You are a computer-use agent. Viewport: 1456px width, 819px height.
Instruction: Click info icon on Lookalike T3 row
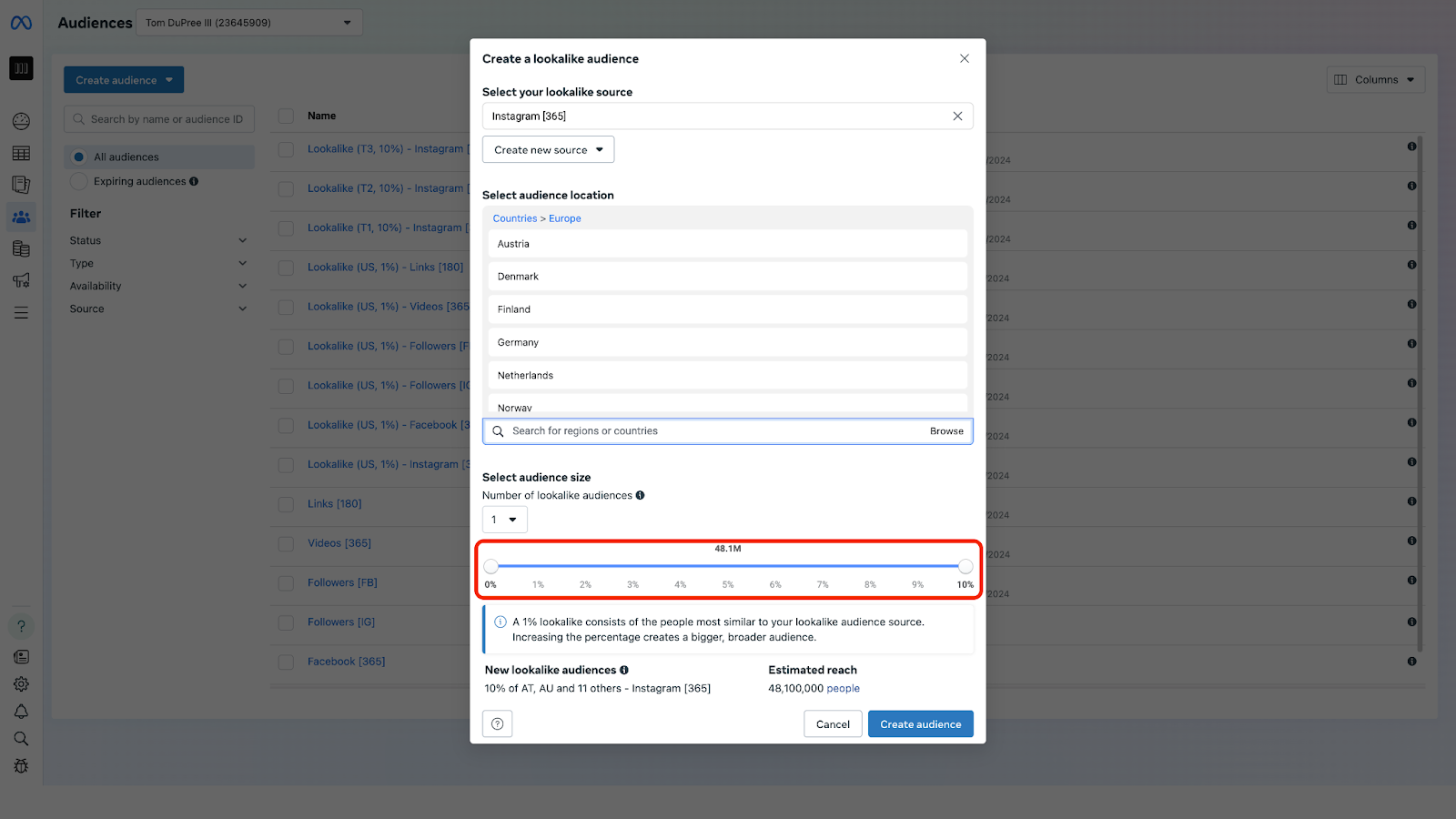(1411, 147)
